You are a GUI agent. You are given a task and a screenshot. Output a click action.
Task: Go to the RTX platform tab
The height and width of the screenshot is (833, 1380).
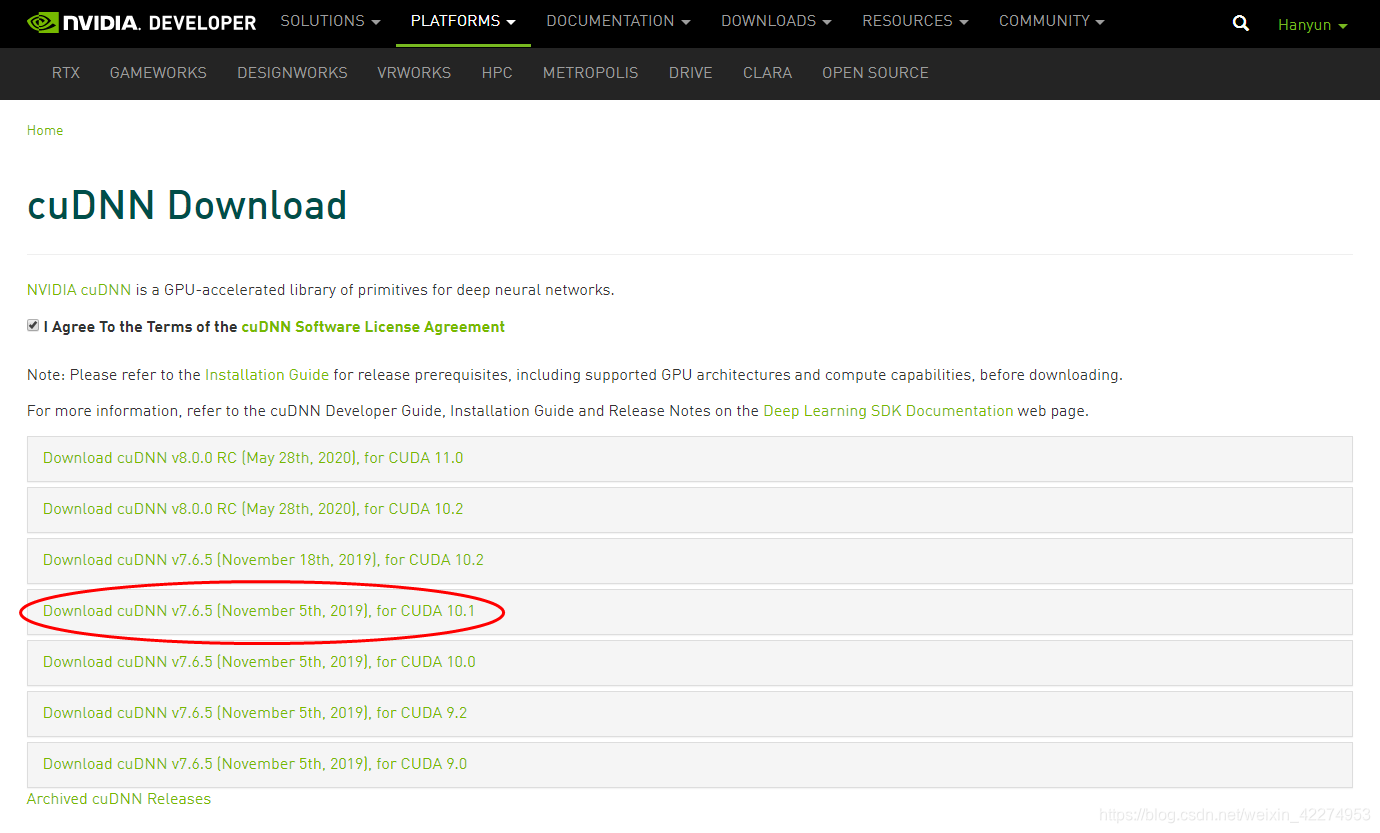coord(66,73)
